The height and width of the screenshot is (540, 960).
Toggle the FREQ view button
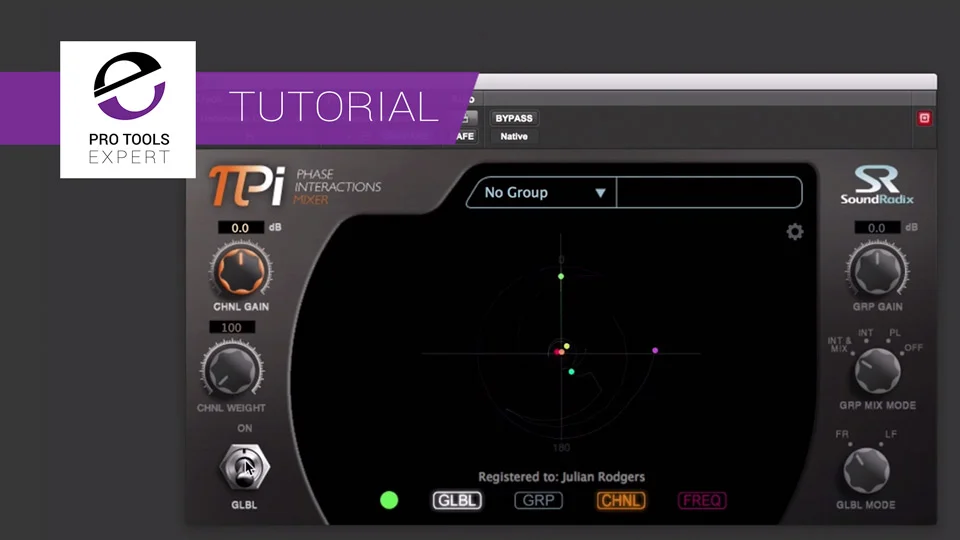click(702, 500)
